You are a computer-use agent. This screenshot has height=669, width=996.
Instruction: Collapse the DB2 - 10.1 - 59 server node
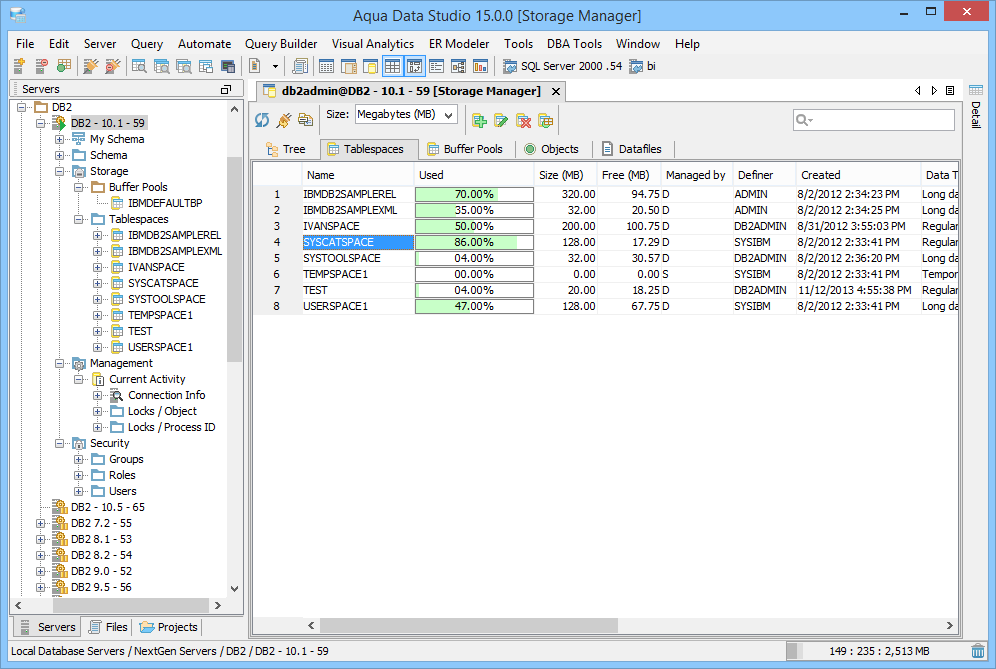point(41,123)
